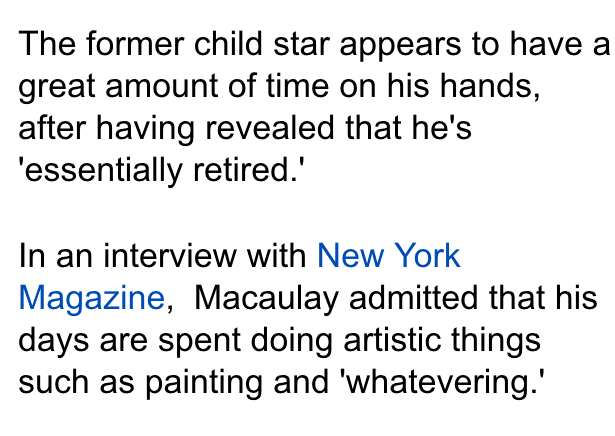The height and width of the screenshot is (436, 615).
Task: Click the words "New York" in the link
Action: click(388, 256)
